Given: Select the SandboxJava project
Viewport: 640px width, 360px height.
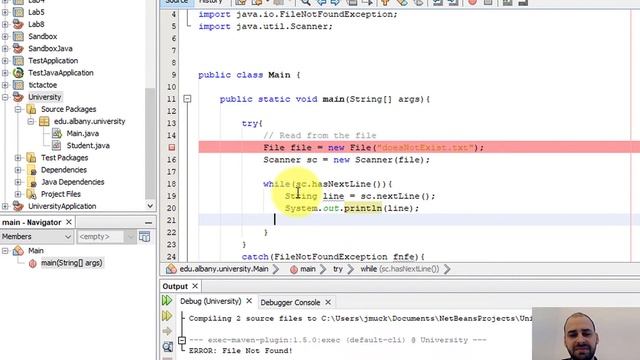Looking at the screenshot, I should tap(50, 49).
